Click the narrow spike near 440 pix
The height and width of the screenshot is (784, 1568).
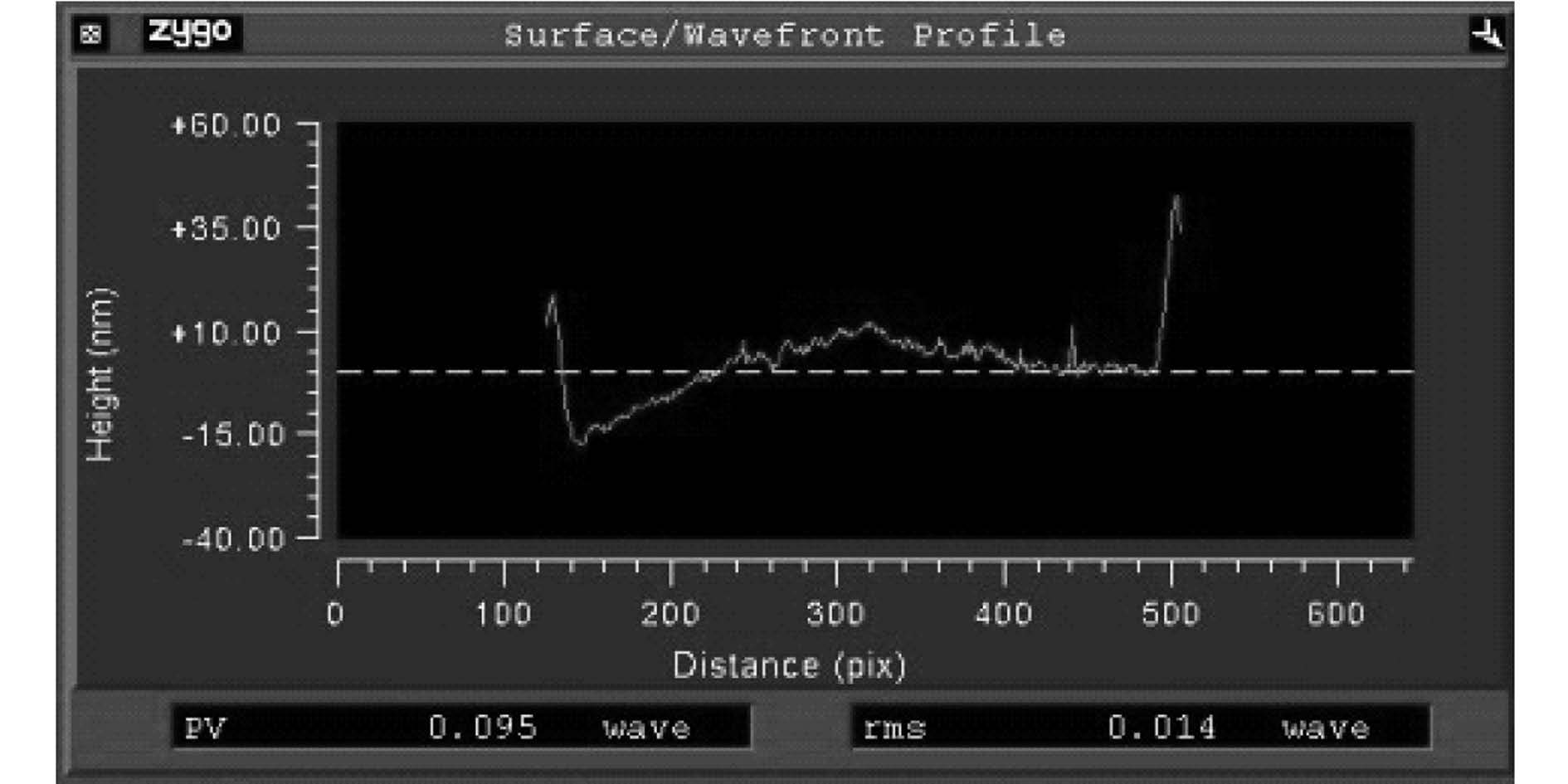pyautogui.click(x=1072, y=348)
